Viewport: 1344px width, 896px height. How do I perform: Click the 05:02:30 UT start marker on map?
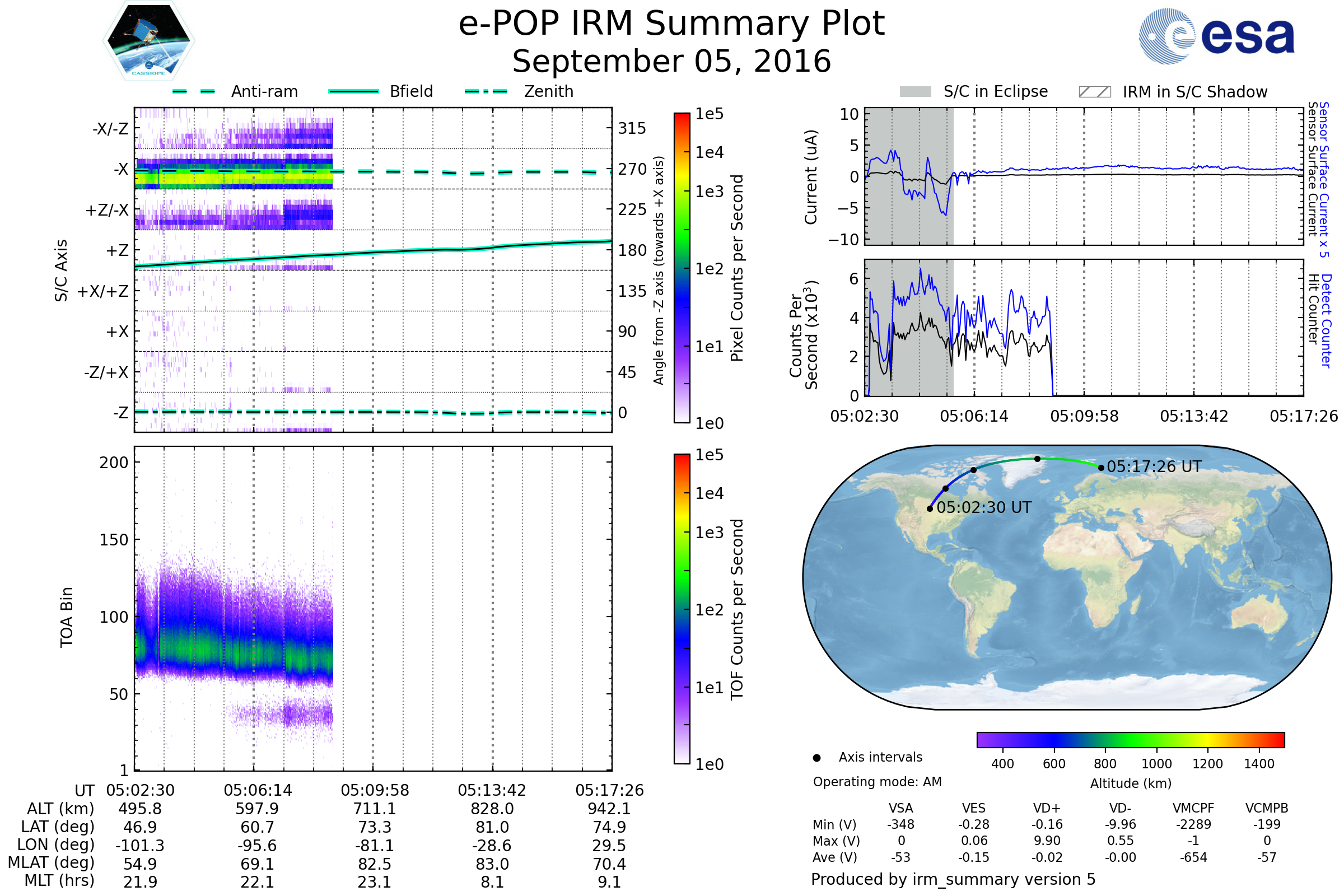coord(930,508)
